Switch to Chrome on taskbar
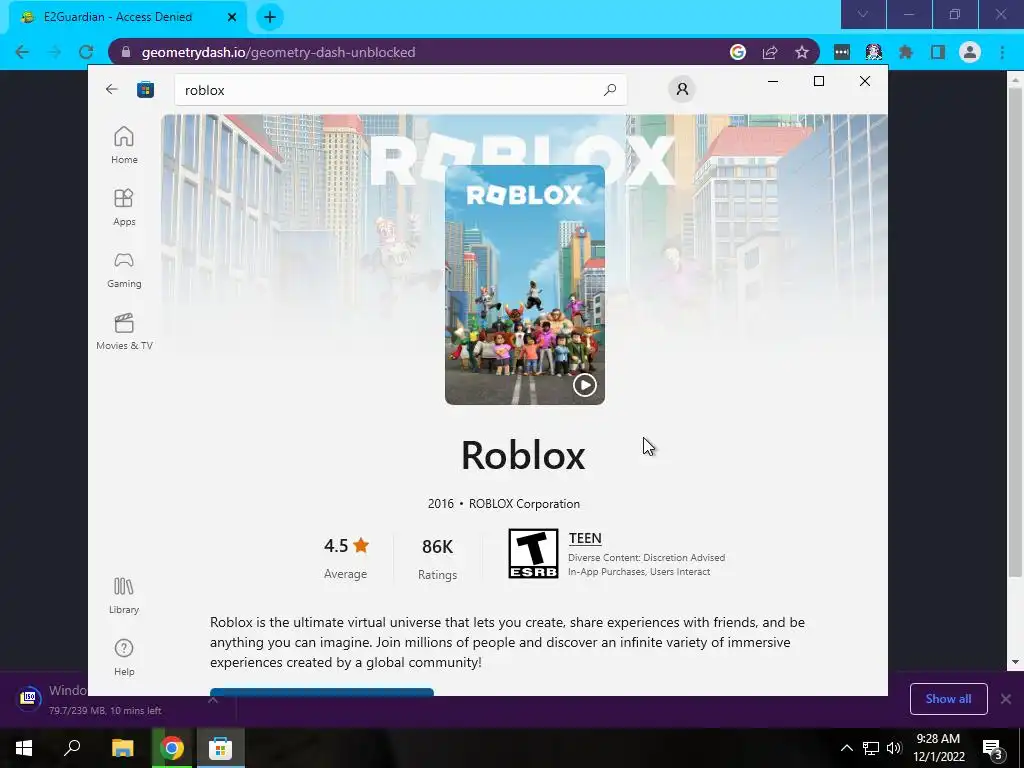The width and height of the screenshot is (1024, 768). click(x=172, y=748)
